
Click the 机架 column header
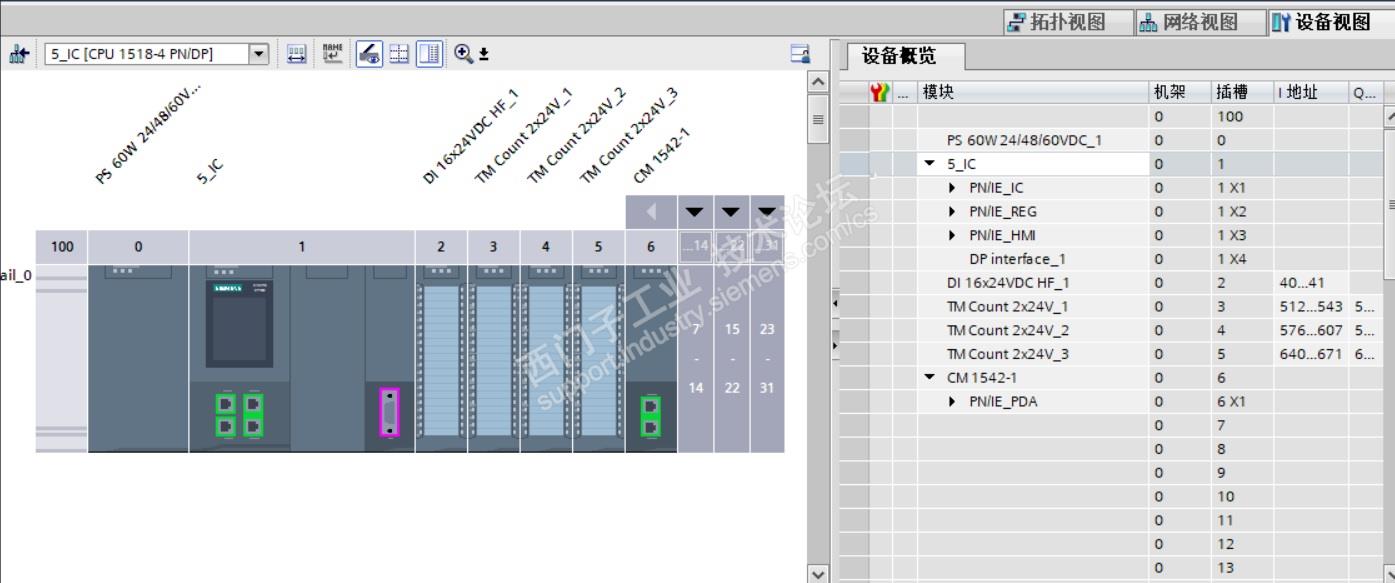point(1180,92)
